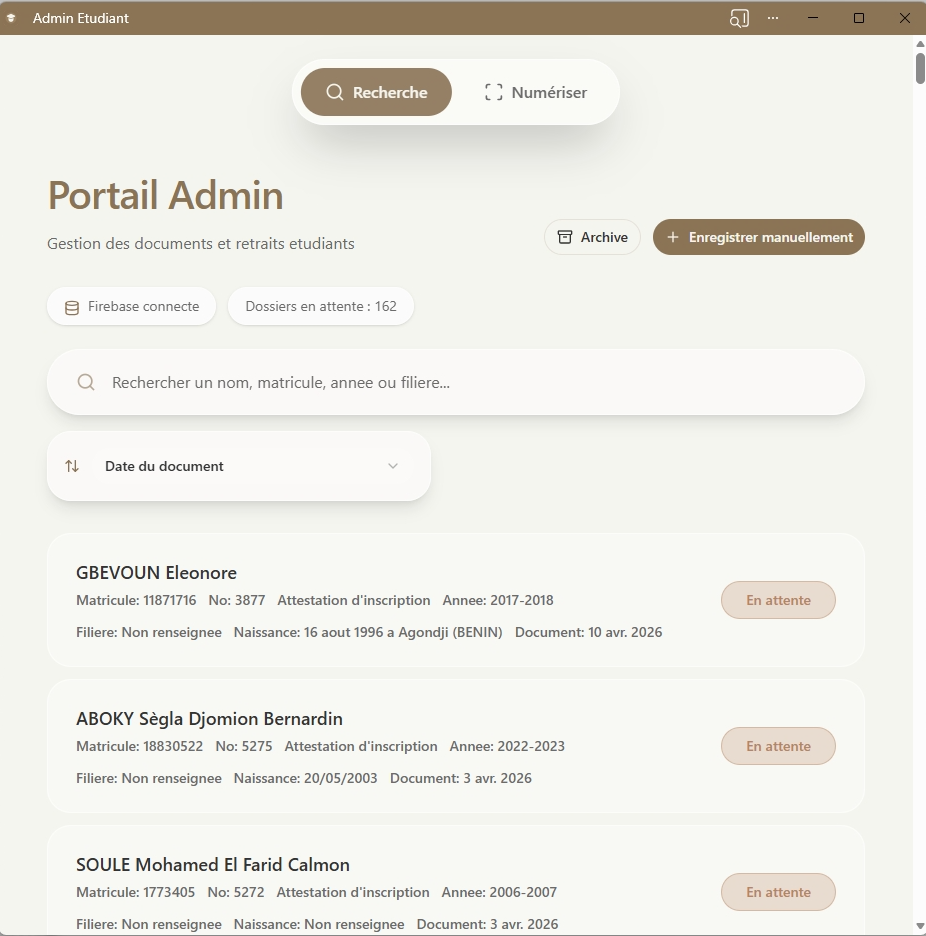Switch to the Recherche tab
The image size is (926, 936).
tap(376, 92)
